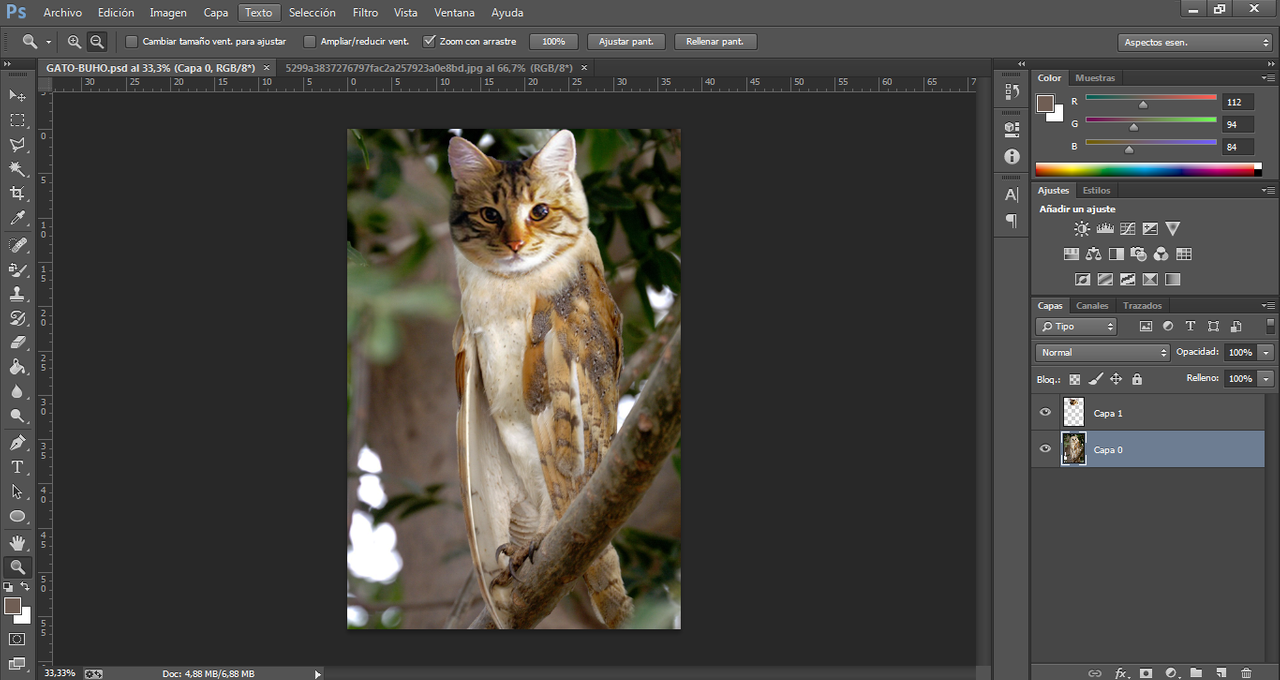
Task: Select the Crop tool
Action: coord(17,194)
